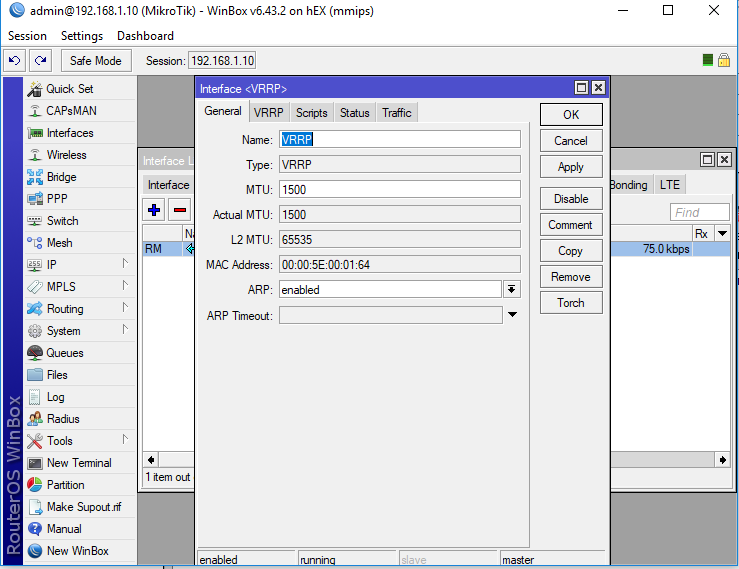This screenshot has width=739, height=569.
Task: Click the Torch button
Action: pos(571,303)
